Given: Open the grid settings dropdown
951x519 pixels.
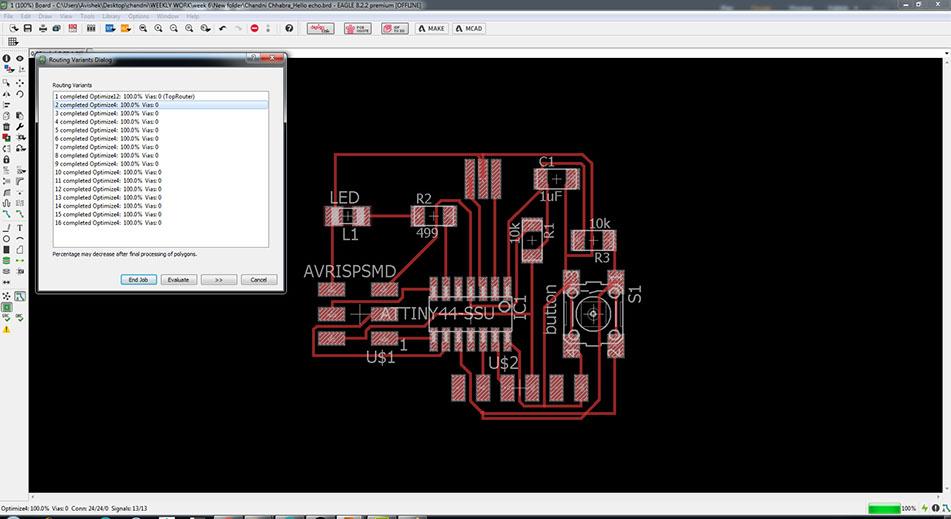Looking at the screenshot, I should [x=13, y=42].
